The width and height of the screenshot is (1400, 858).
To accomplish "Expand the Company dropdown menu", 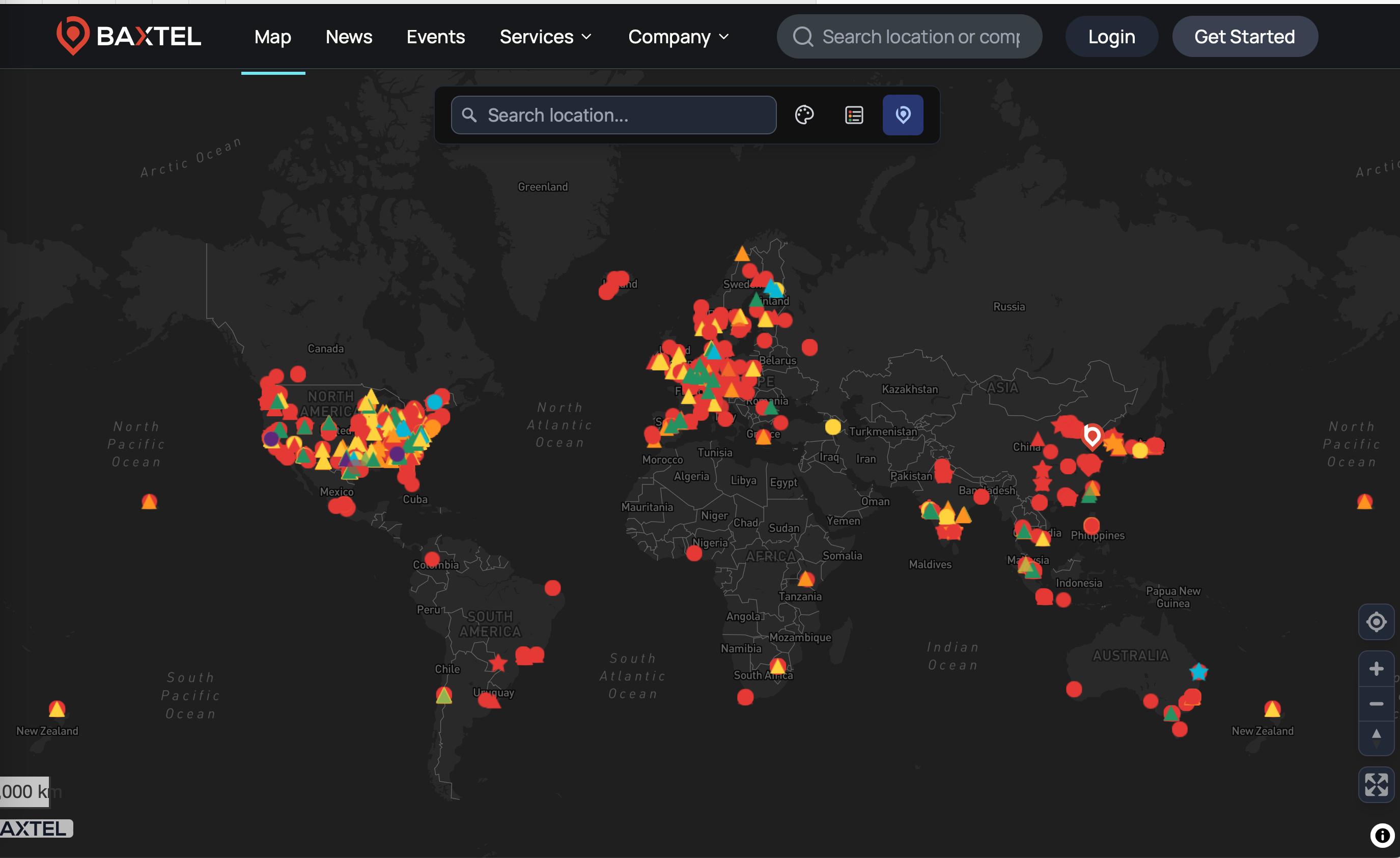I will 679,37.
